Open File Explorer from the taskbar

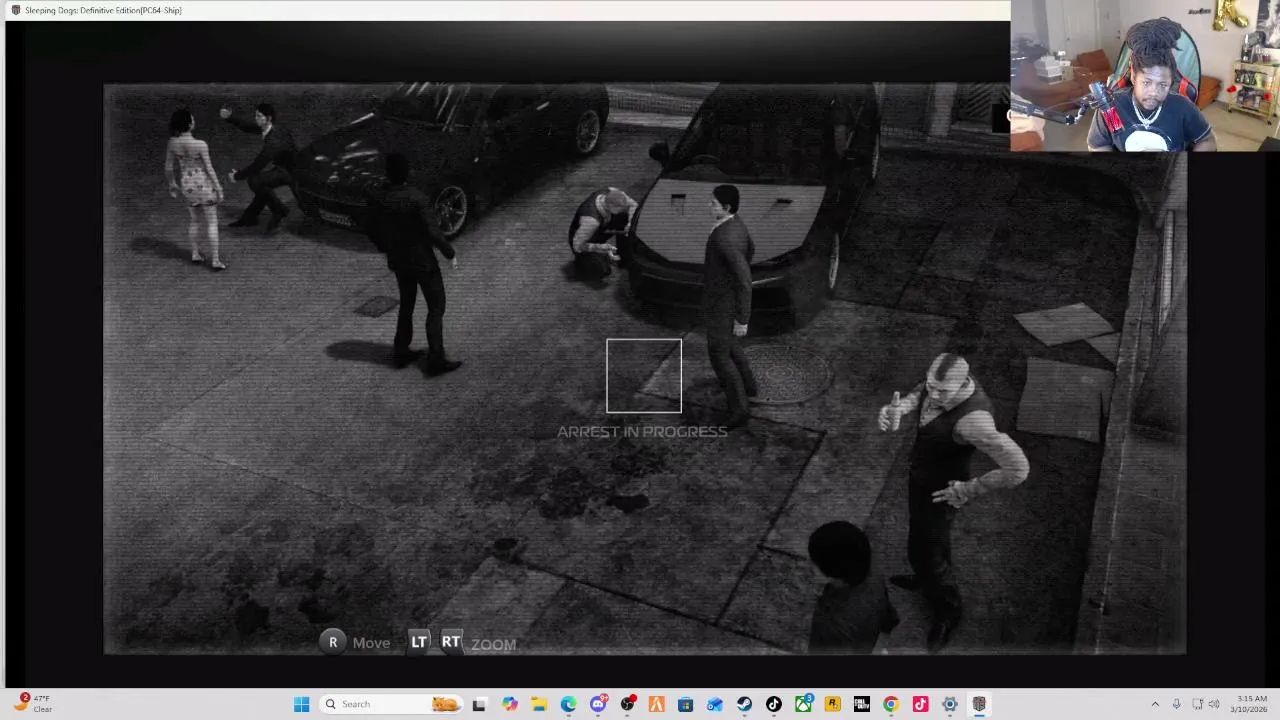(539, 704)
